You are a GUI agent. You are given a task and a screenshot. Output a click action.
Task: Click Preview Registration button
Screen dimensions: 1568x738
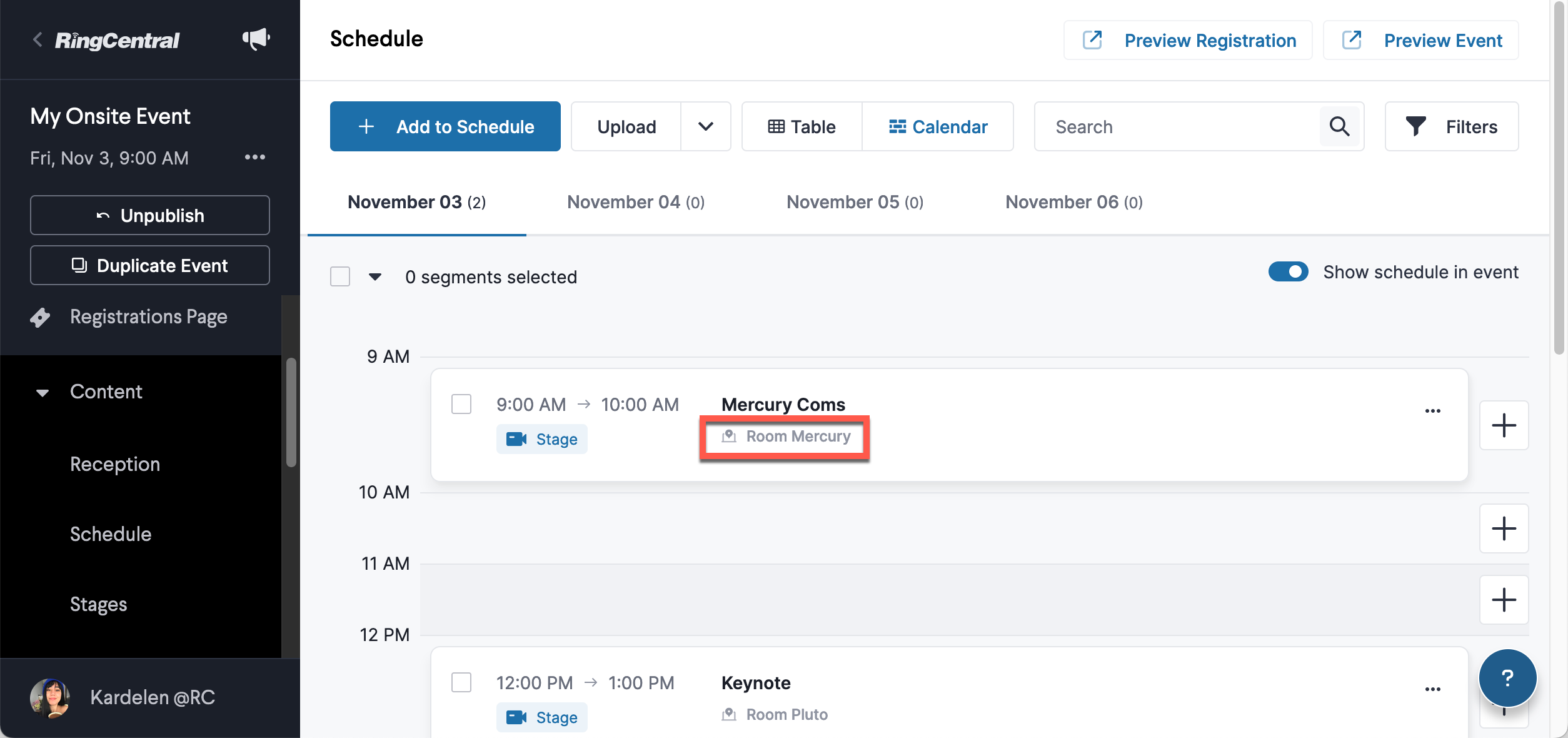point(1188,40)
